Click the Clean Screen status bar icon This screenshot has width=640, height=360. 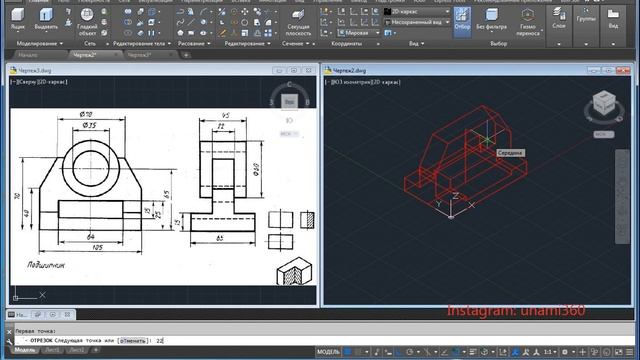(x=619, y=352)
